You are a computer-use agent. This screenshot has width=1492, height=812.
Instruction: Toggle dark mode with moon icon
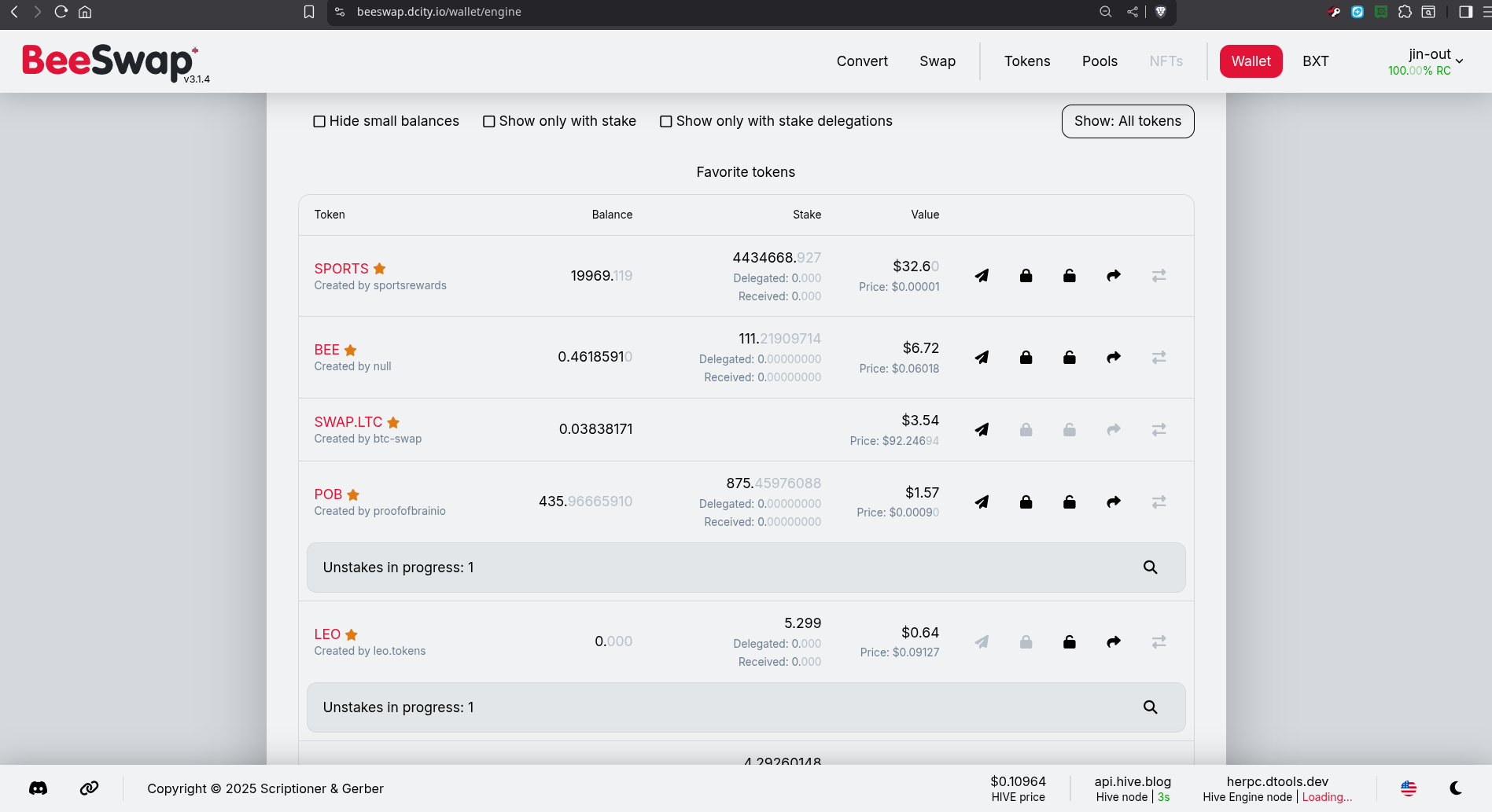tap(1456, 788)
